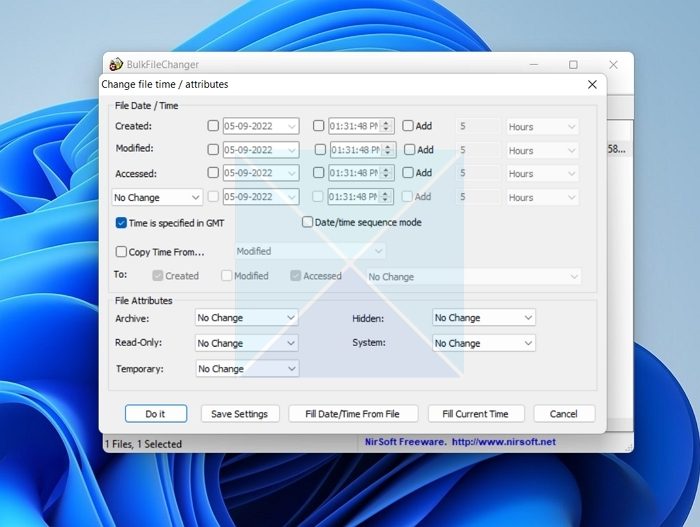Open the Hours unit dropdown in Modified row
Image resolution: width=700 pixels, height=527 pixels.
542,151
